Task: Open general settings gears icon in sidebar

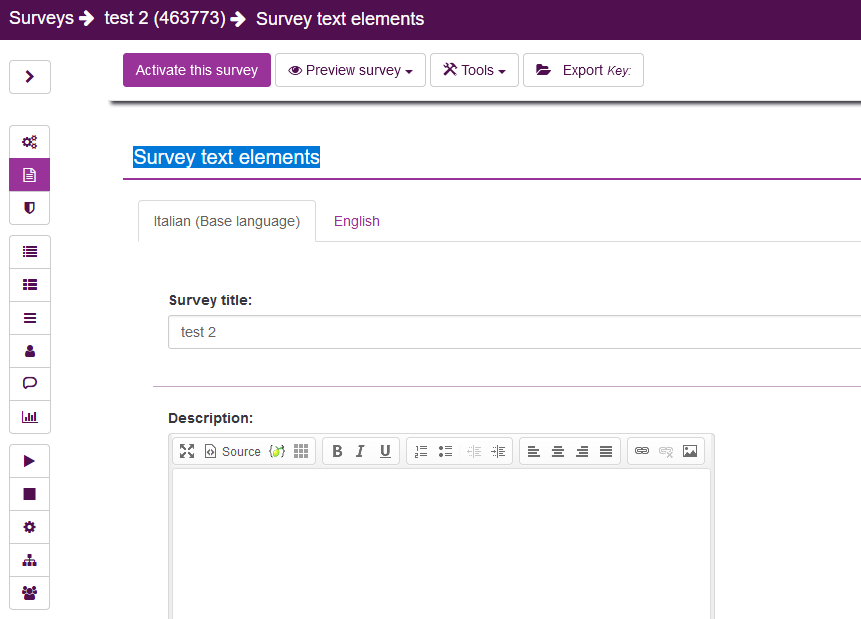Action: (x=29, y=142)
